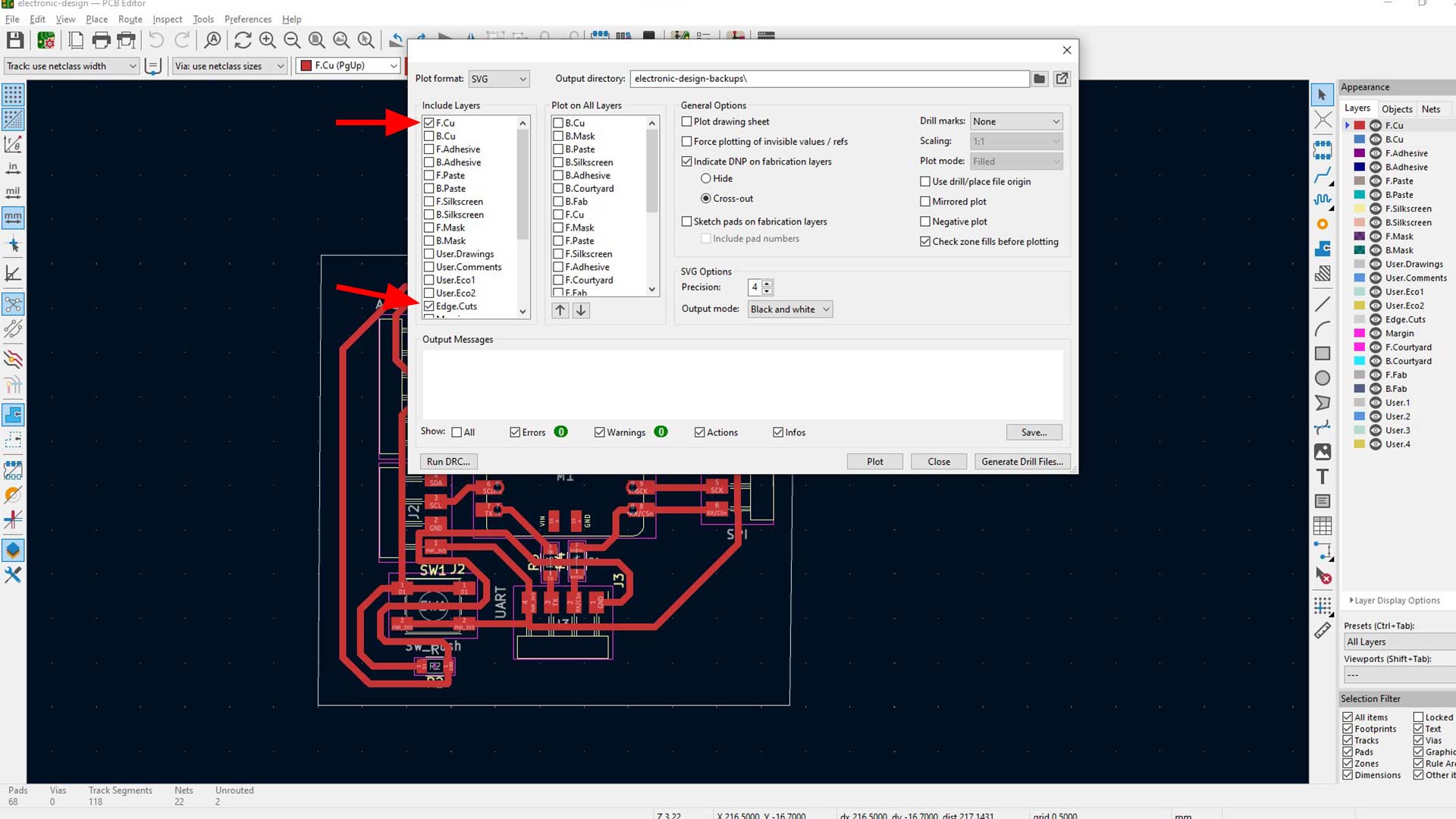Check B.Cu in Include Layers list

(x=429, y=136)
